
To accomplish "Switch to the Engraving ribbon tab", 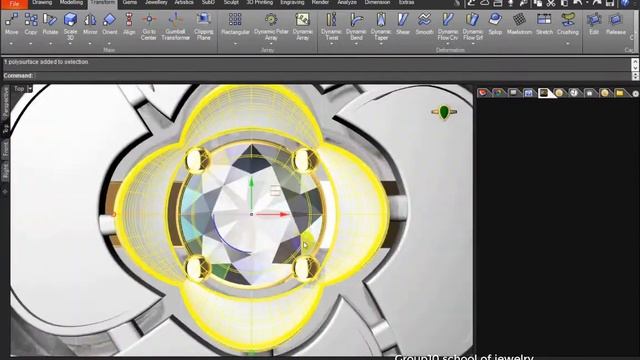I will [x=292, y=3].
